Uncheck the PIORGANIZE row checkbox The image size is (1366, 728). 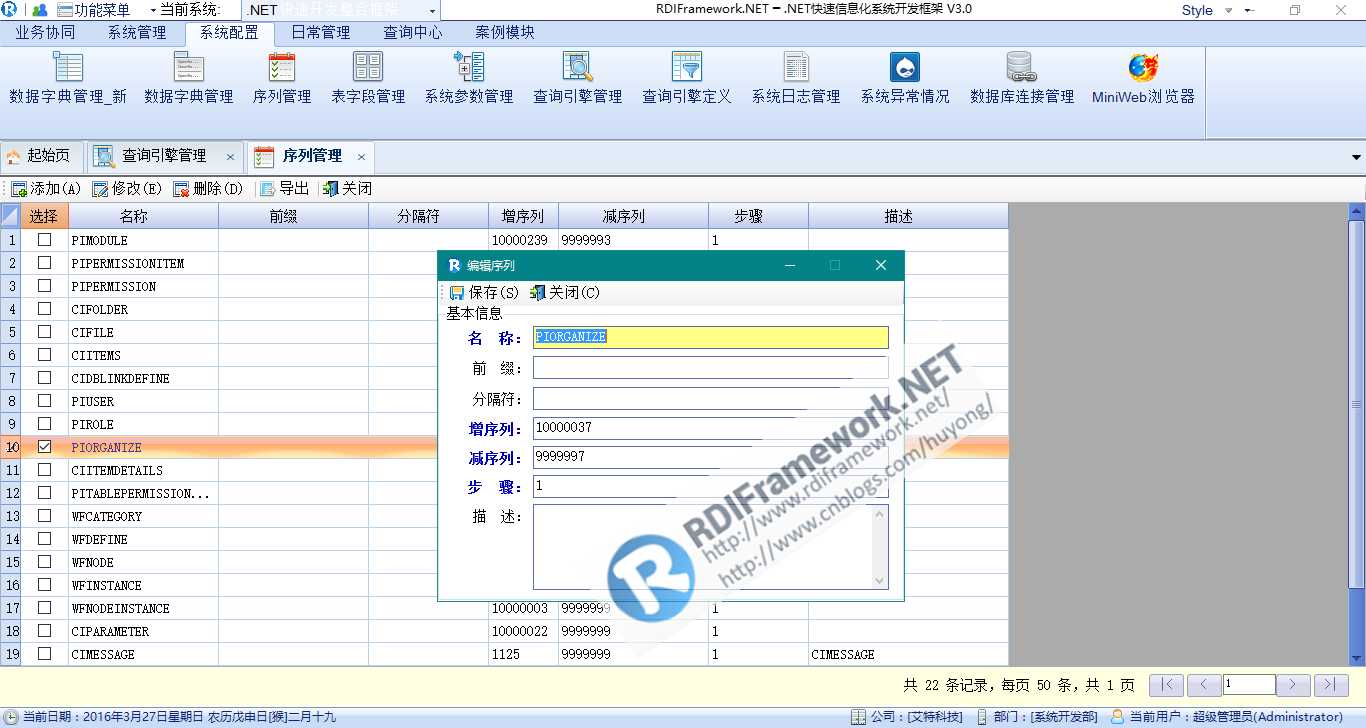point(44,447)
